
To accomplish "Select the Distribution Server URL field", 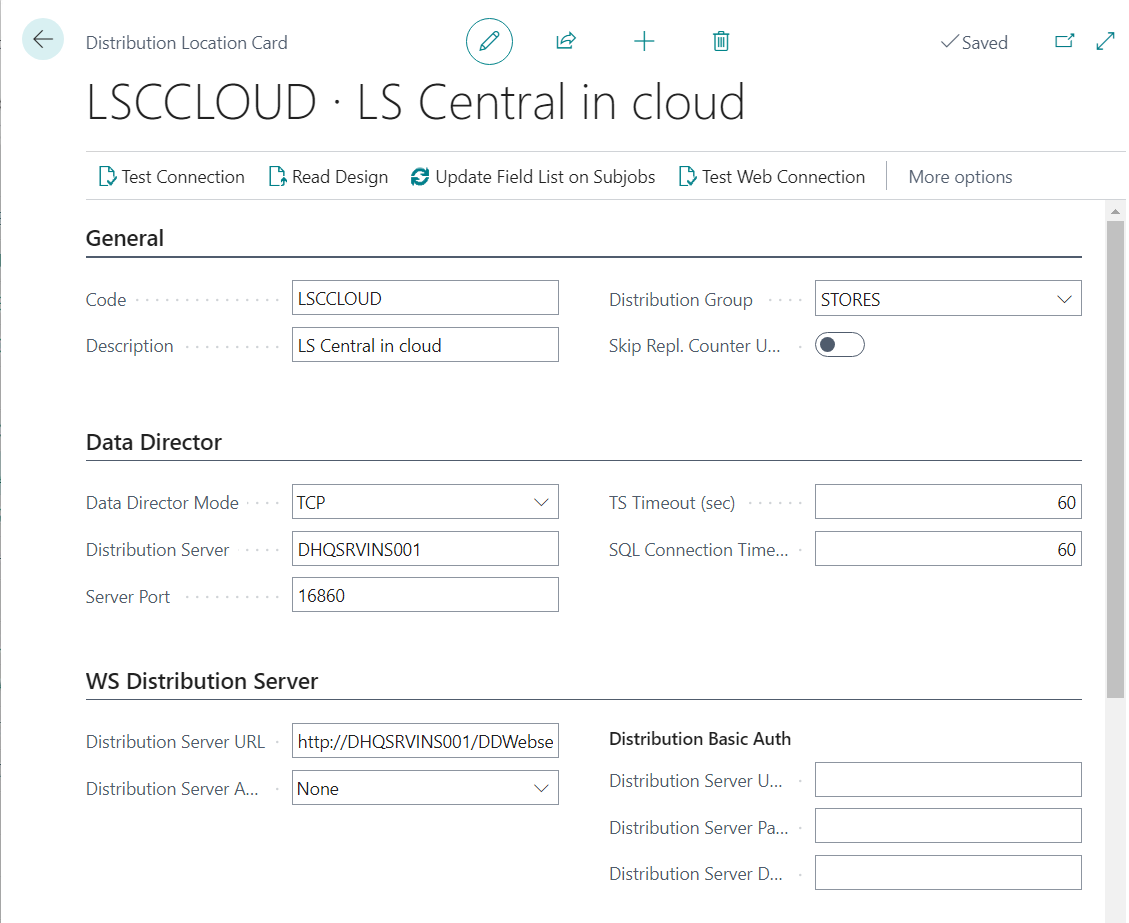I will pyautogui.click(x=424, y=742).
